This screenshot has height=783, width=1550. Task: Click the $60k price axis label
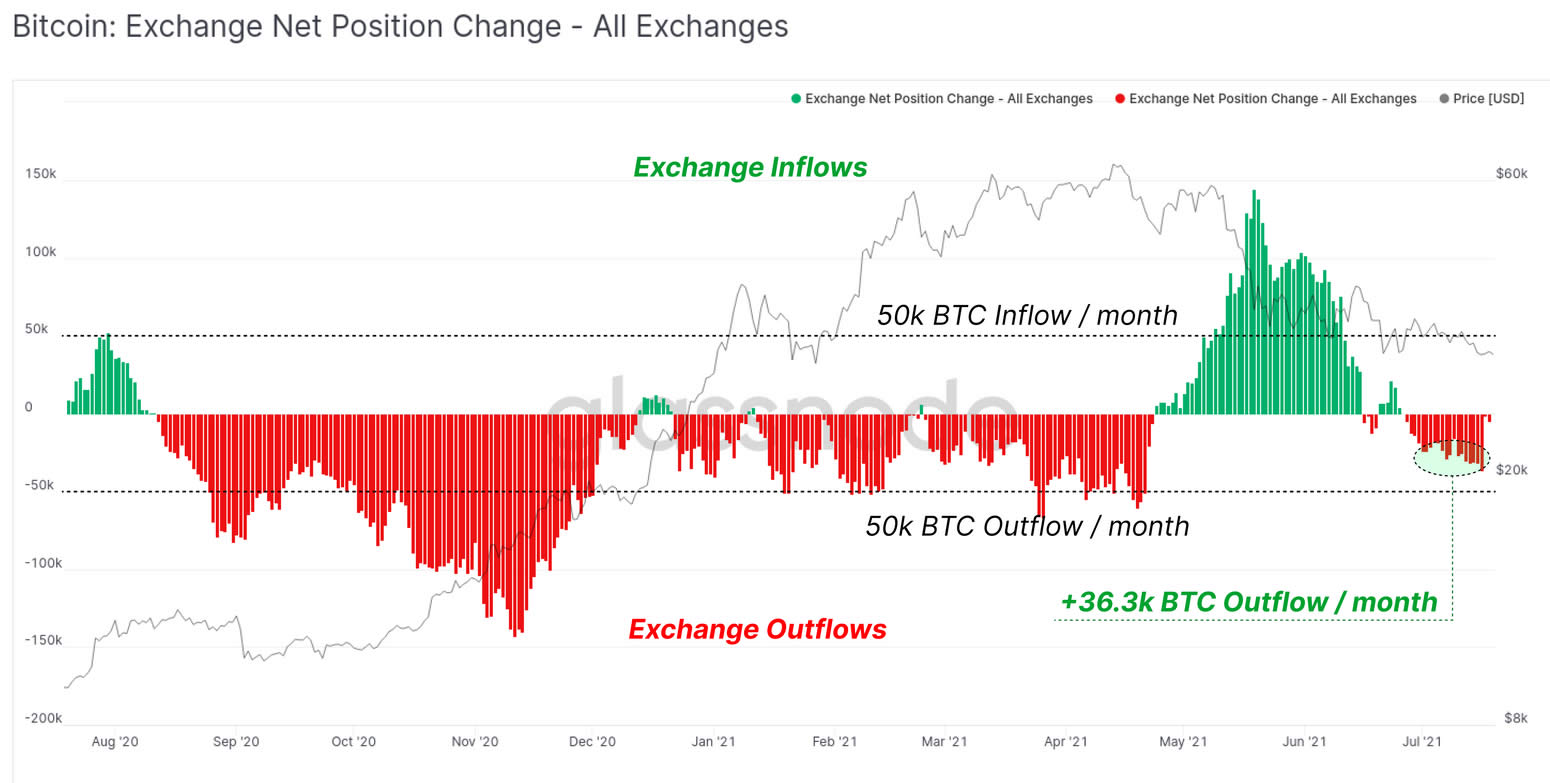[x=1511, y=174]
